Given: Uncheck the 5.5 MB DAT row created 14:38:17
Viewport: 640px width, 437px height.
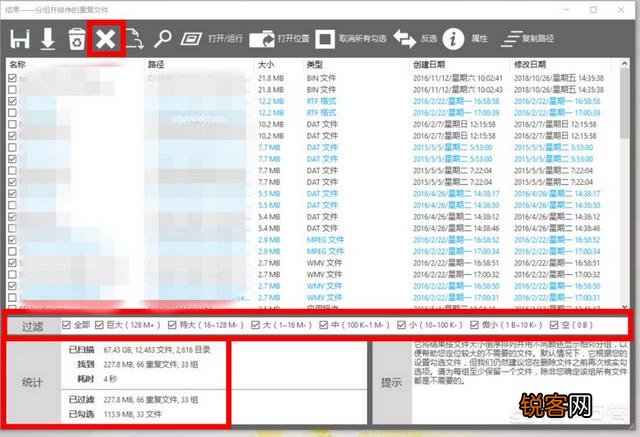Looking at the screenshot, I should pos(12,193).
